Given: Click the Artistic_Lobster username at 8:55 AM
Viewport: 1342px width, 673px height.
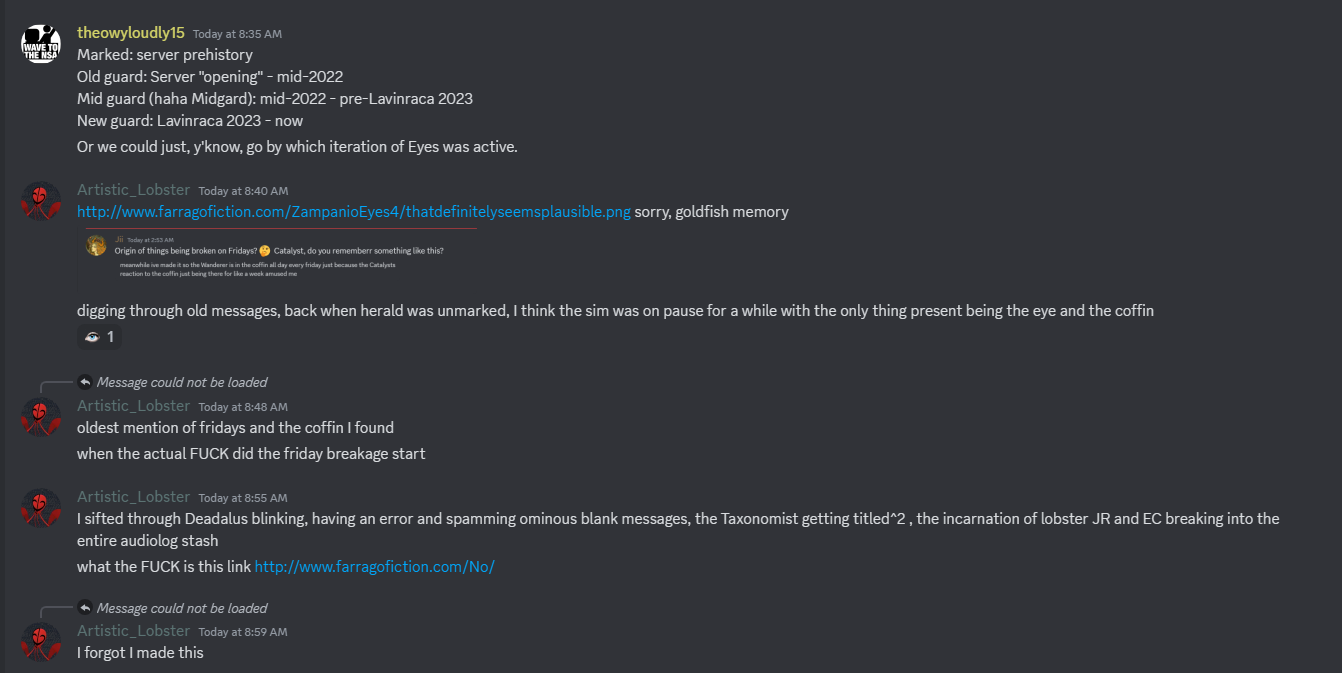Looking at the screenshot, I should pyautogui.click(x=133, y=497).
